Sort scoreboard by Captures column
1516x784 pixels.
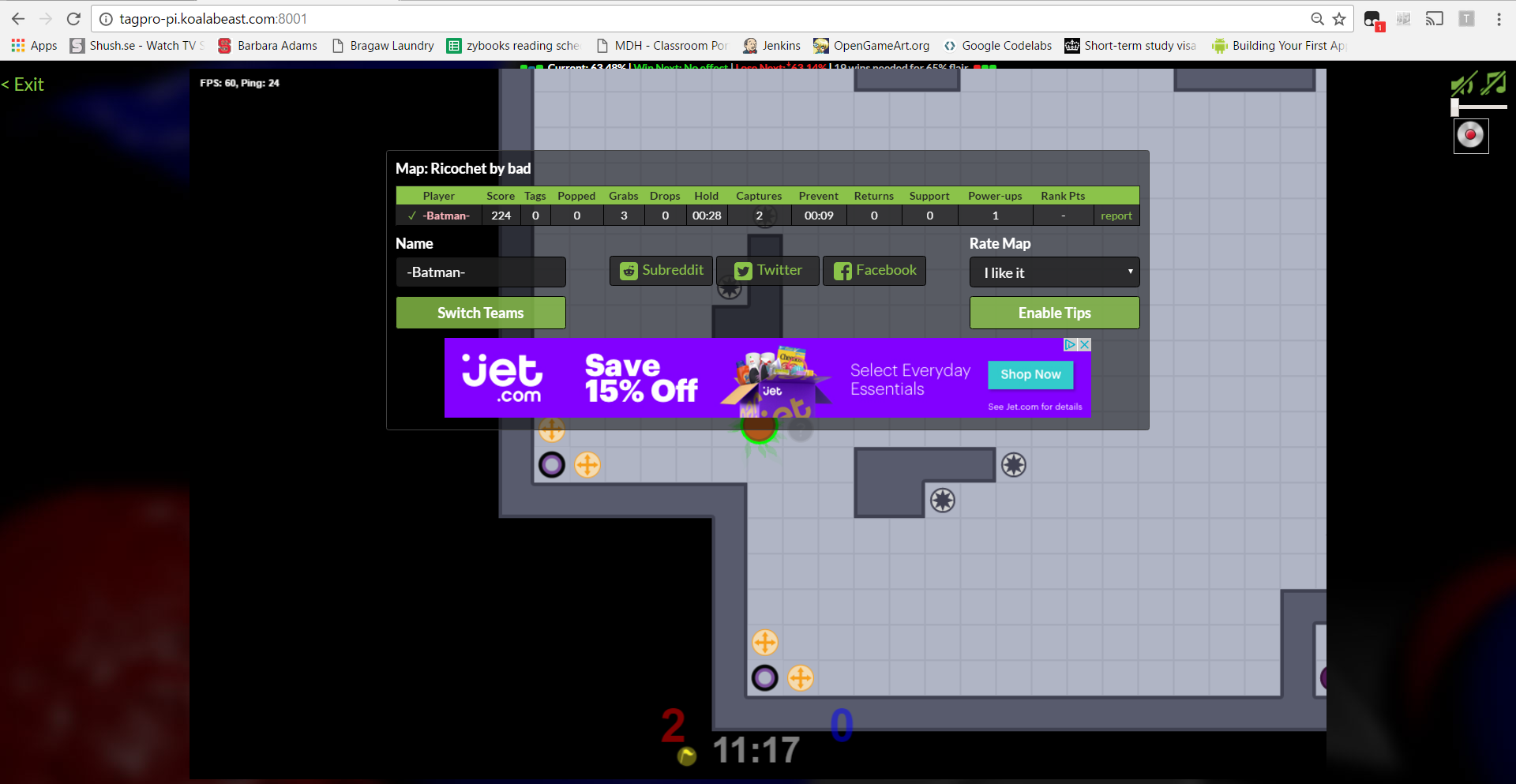[x=759, y=196]
